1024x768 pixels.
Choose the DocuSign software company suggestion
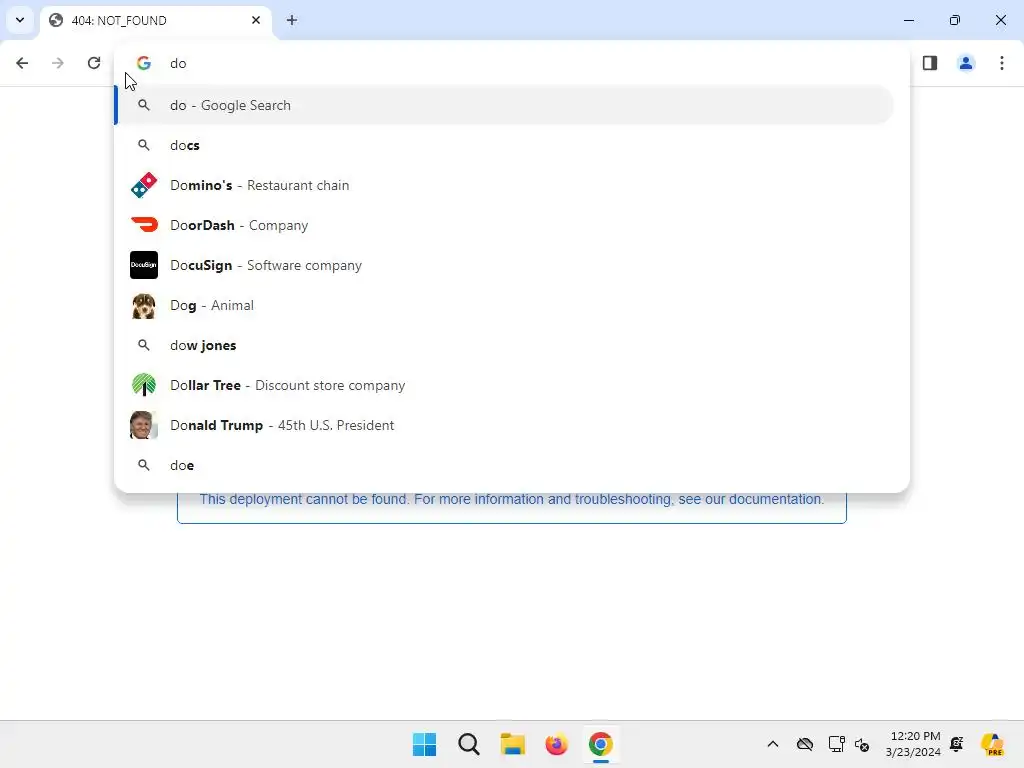[504, 265]
